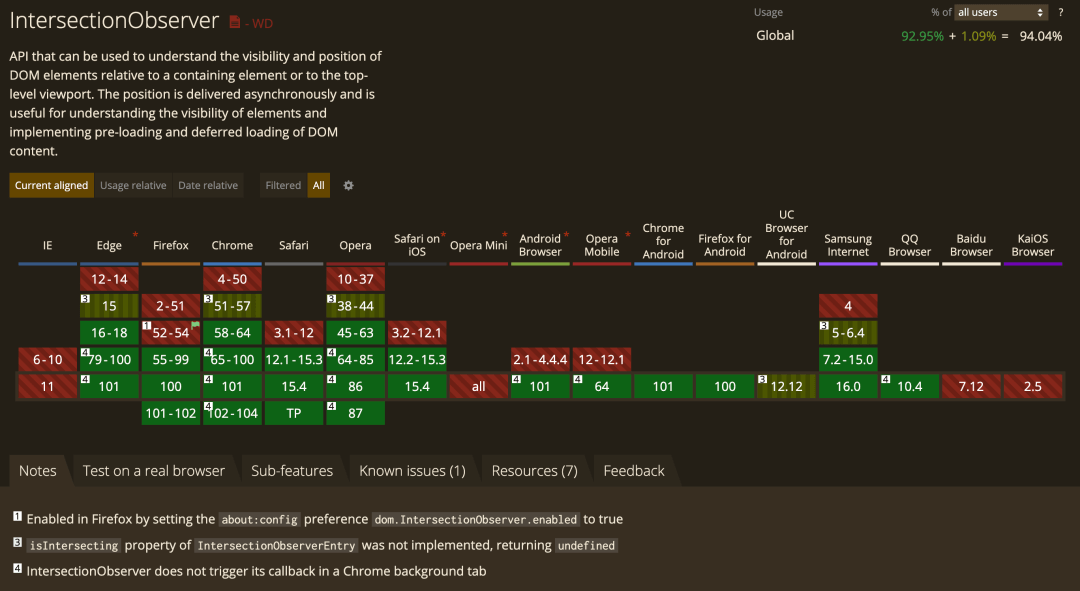The image size is (1080, 591).
Task: Open the Notes tab
Action: [x=38, y=471]
